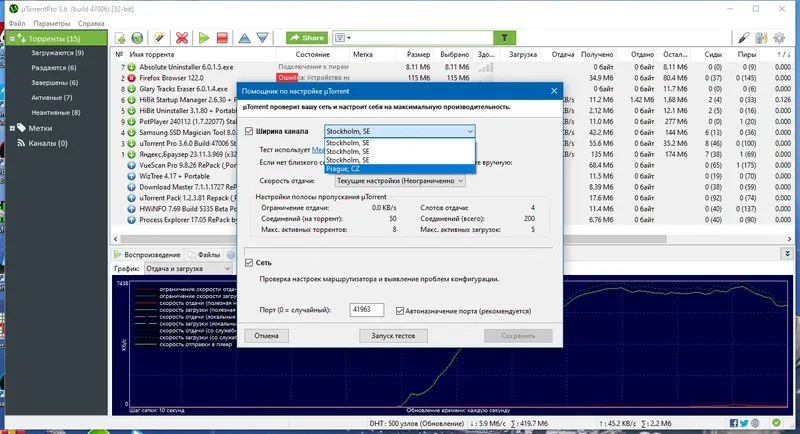Open the Справка menu
800x434 pixels.
coord(91,23)
